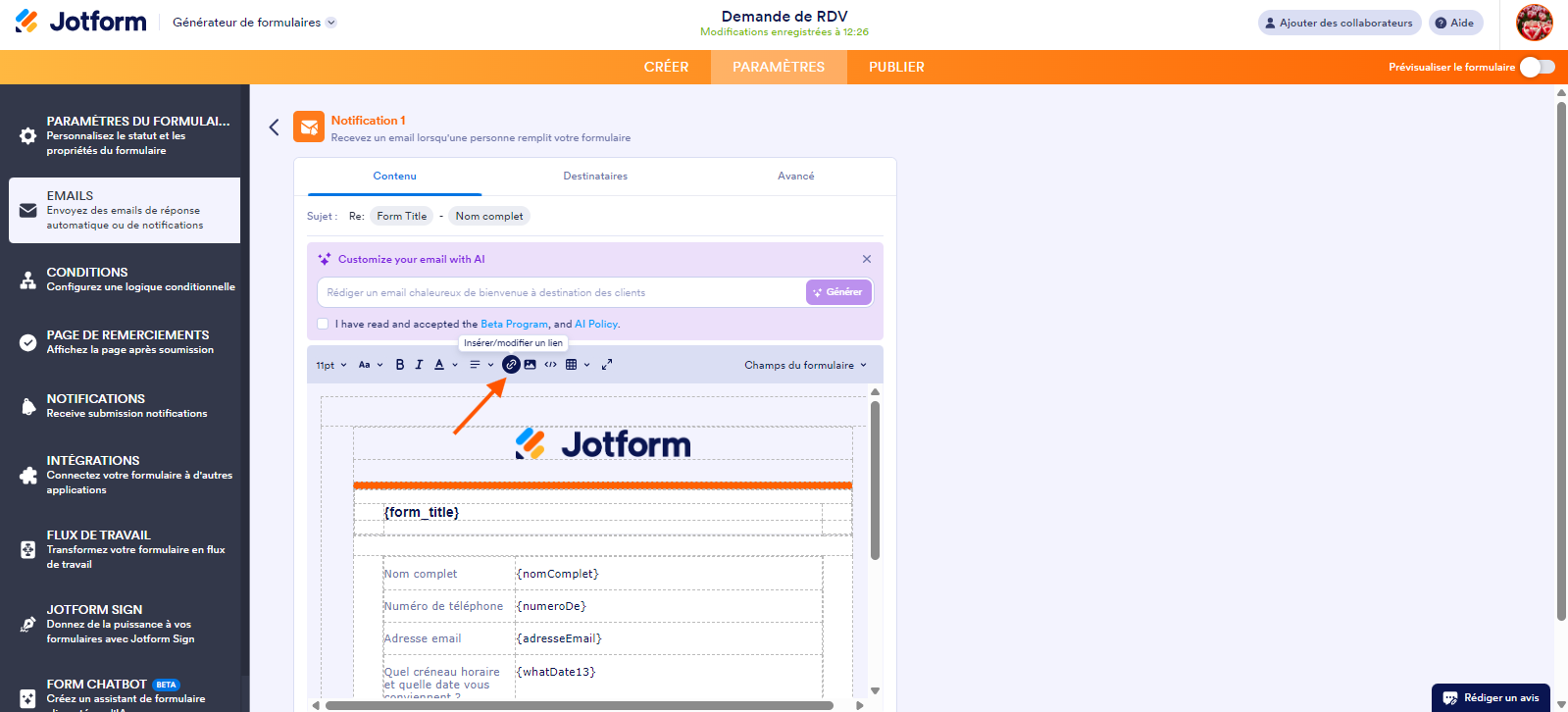
Task: Click the insert image icon
Action: tap(531, 365)
